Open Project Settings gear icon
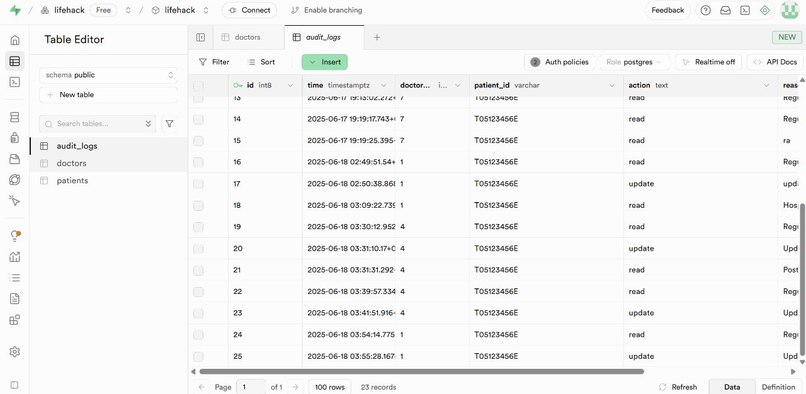This screenshot has width=806, height=394. pos(15,352)
